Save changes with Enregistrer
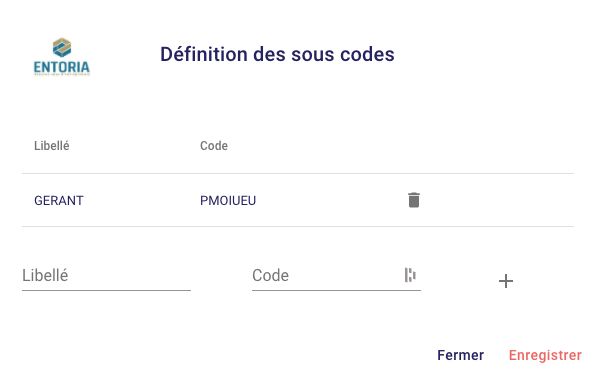The image size is (596, 376). click(x=545, y=355)
